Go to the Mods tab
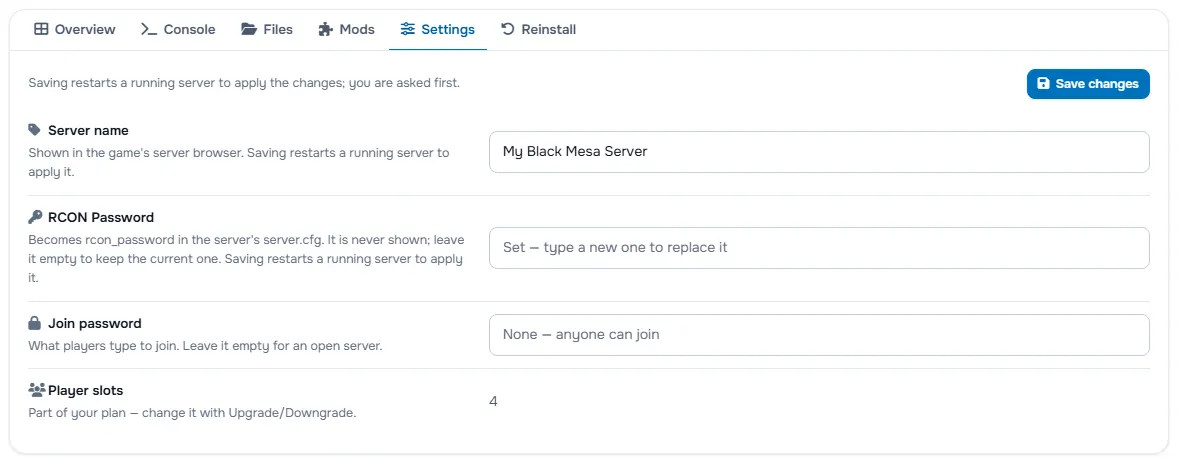1178x464 pixels. pos(346,30)
